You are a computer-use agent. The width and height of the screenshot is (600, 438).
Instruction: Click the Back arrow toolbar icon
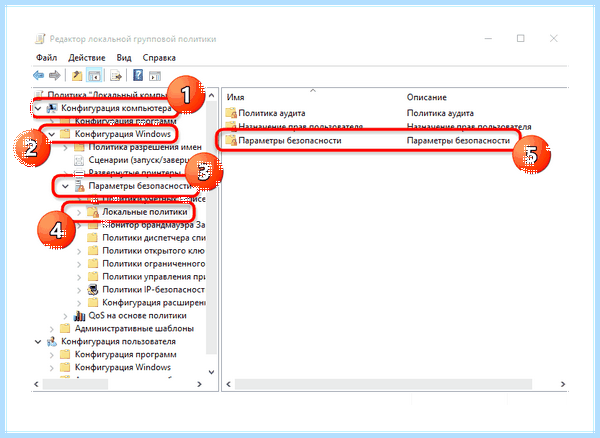tap(38, 75)
